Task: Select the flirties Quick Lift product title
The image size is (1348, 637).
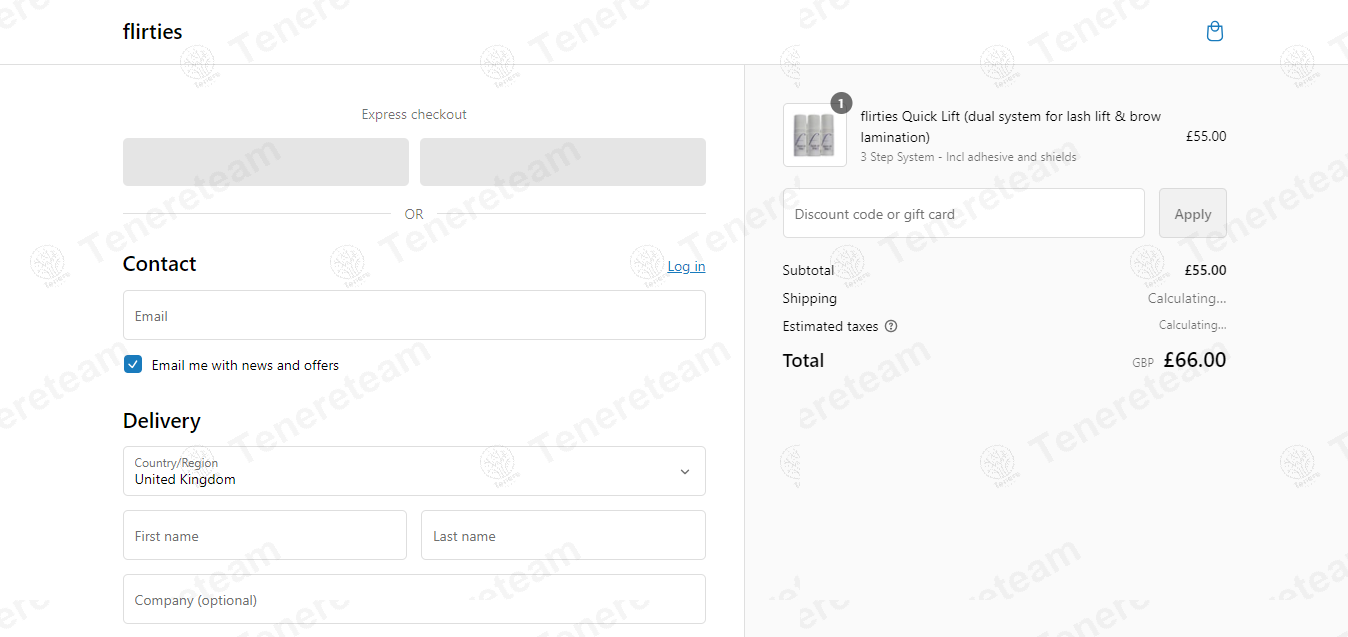Action: coord(1011,126)
